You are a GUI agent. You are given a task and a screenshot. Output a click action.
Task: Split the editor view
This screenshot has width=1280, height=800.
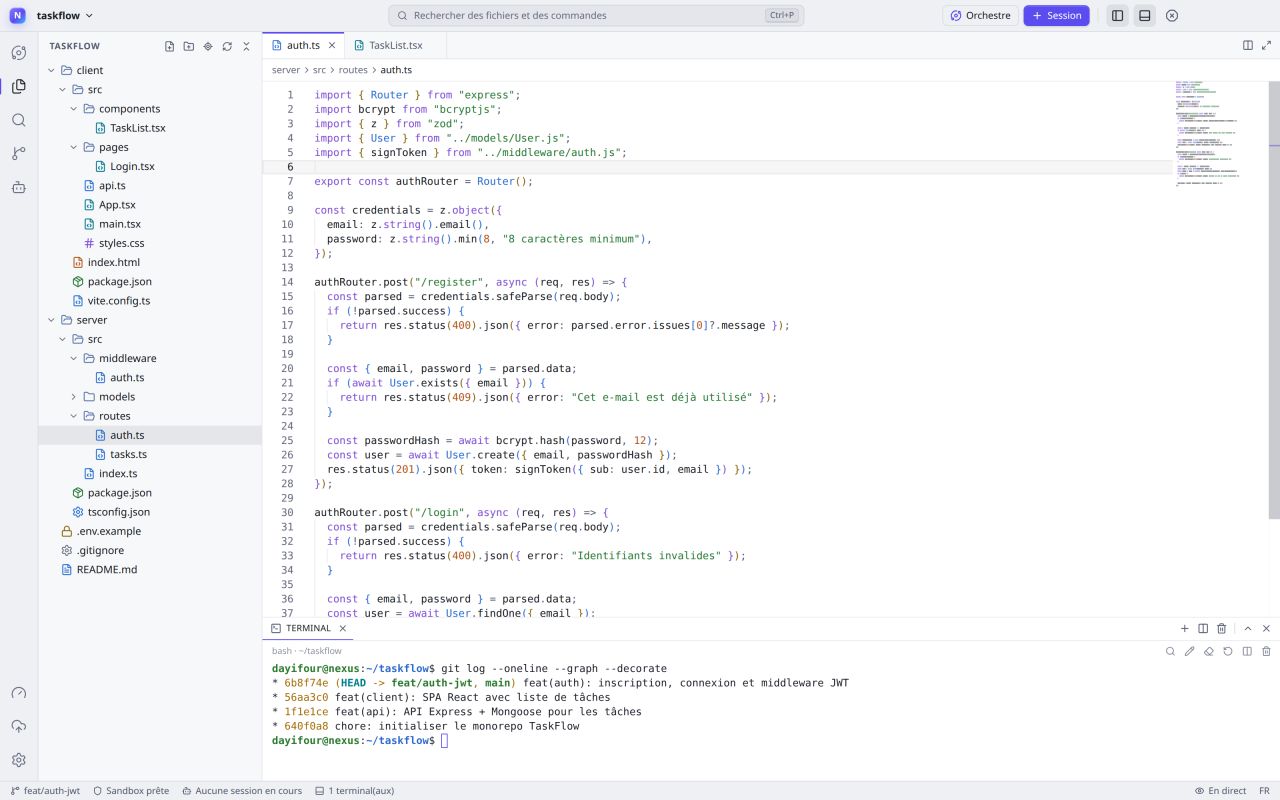pyautogui.click(x=1248, y=45)
